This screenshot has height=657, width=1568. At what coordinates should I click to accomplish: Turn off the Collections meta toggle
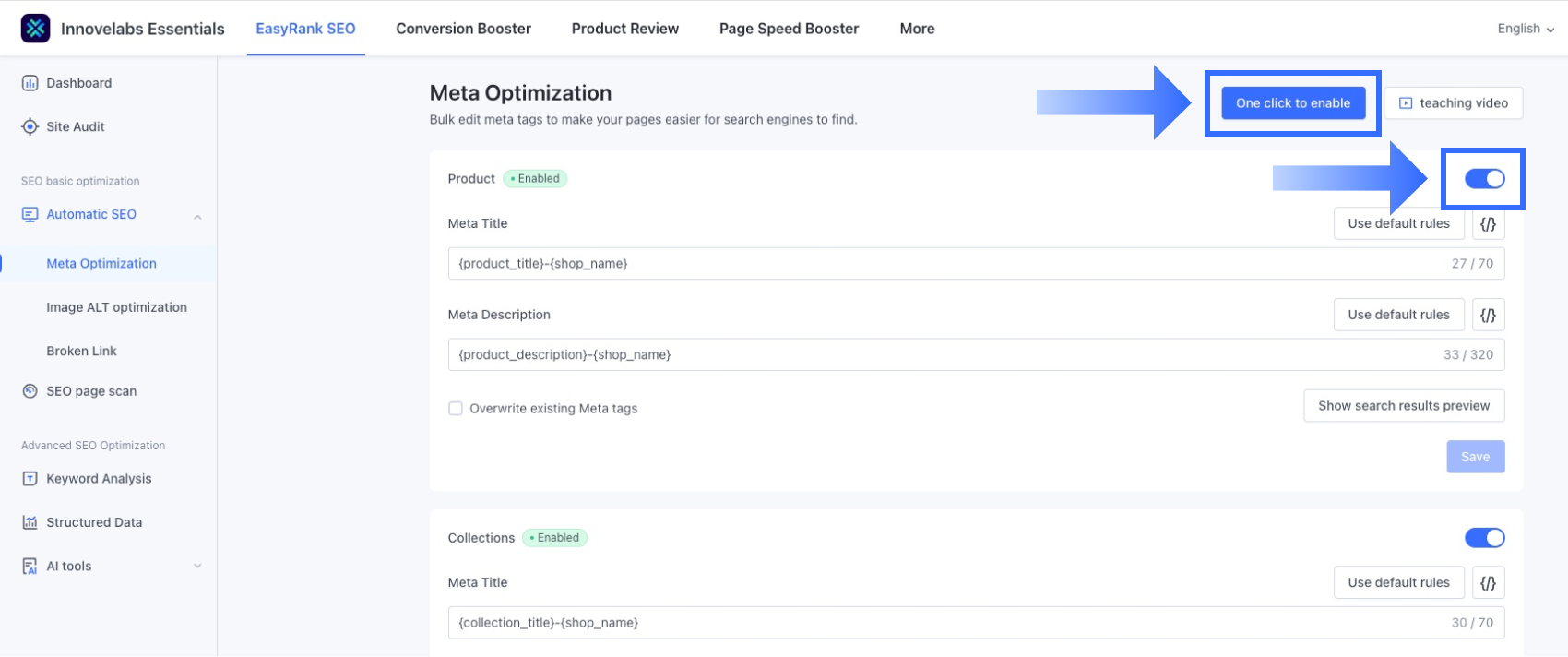tap(1484, 538)
